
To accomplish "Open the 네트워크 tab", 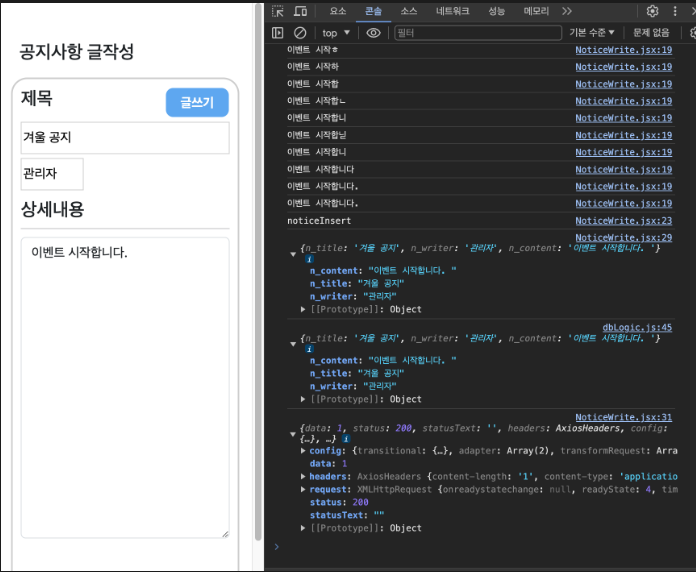I will point(452,11).
